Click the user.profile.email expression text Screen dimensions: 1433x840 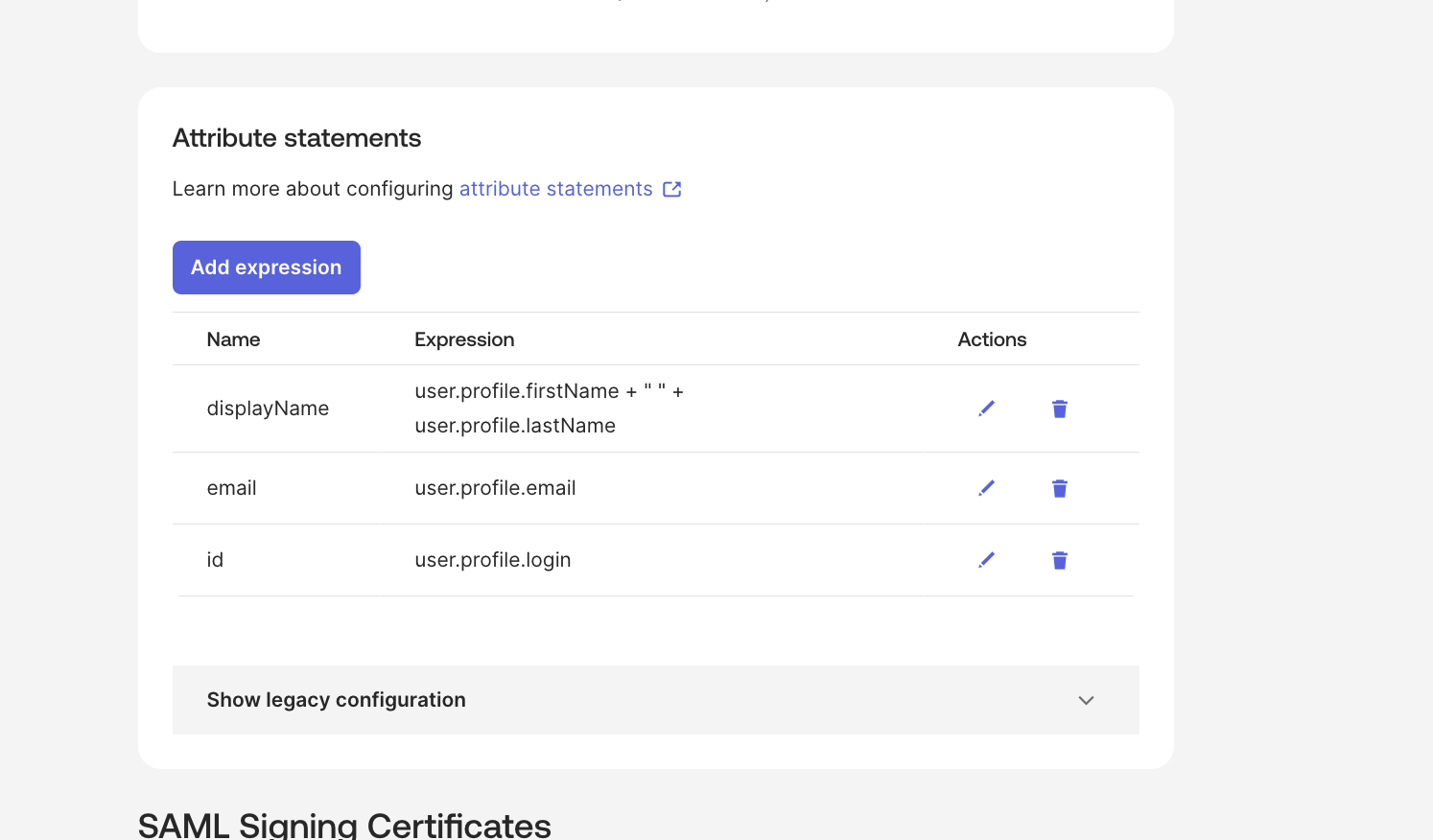495,488
